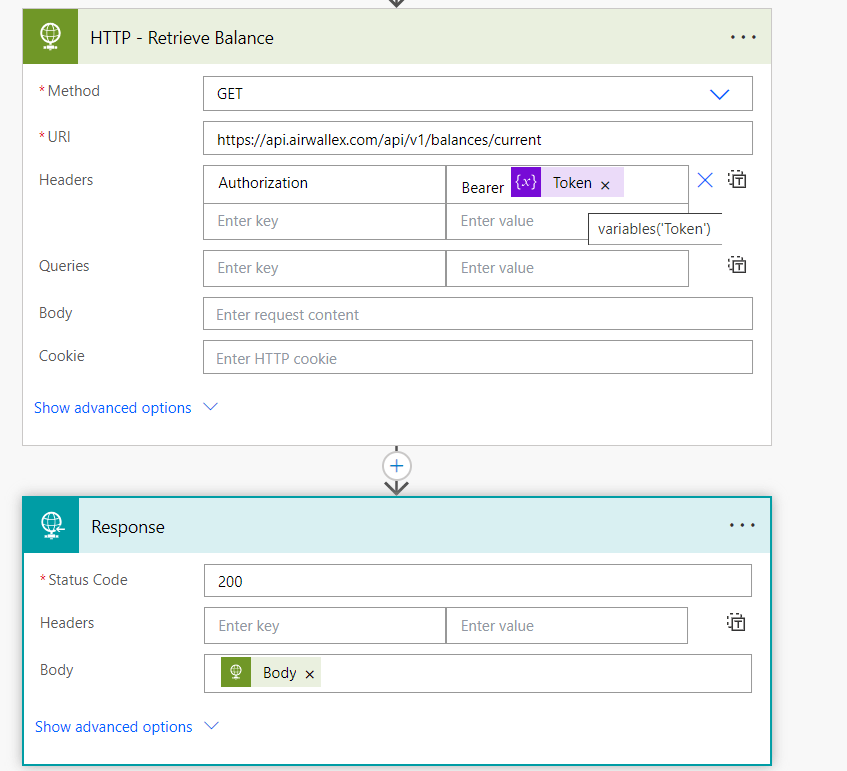The height and width of the screenshot is (771, 847).
Task: Switch Queries to text mode
Action: (x=737, y=265)
